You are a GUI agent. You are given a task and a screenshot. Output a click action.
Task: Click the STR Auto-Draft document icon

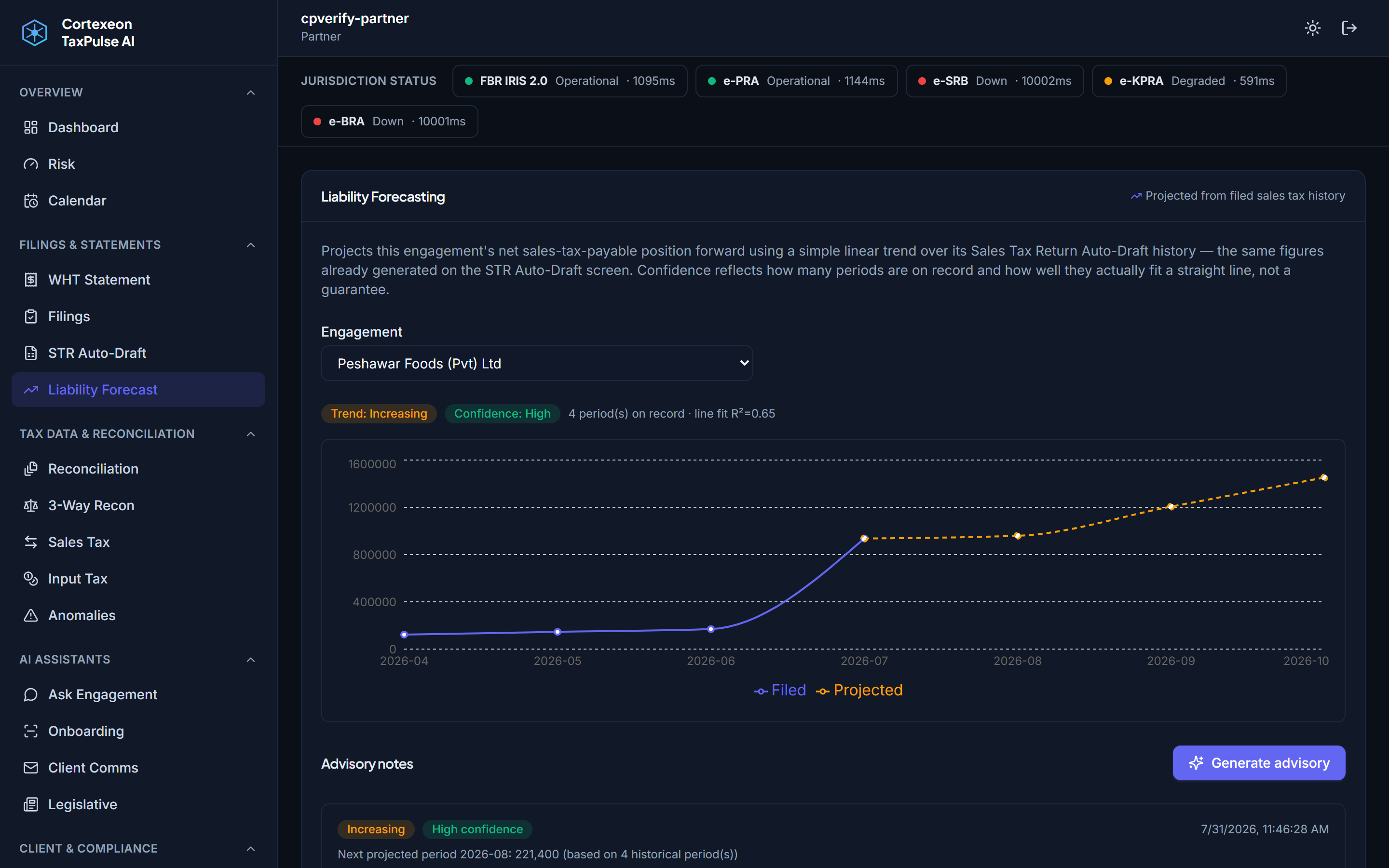(31, 353)
